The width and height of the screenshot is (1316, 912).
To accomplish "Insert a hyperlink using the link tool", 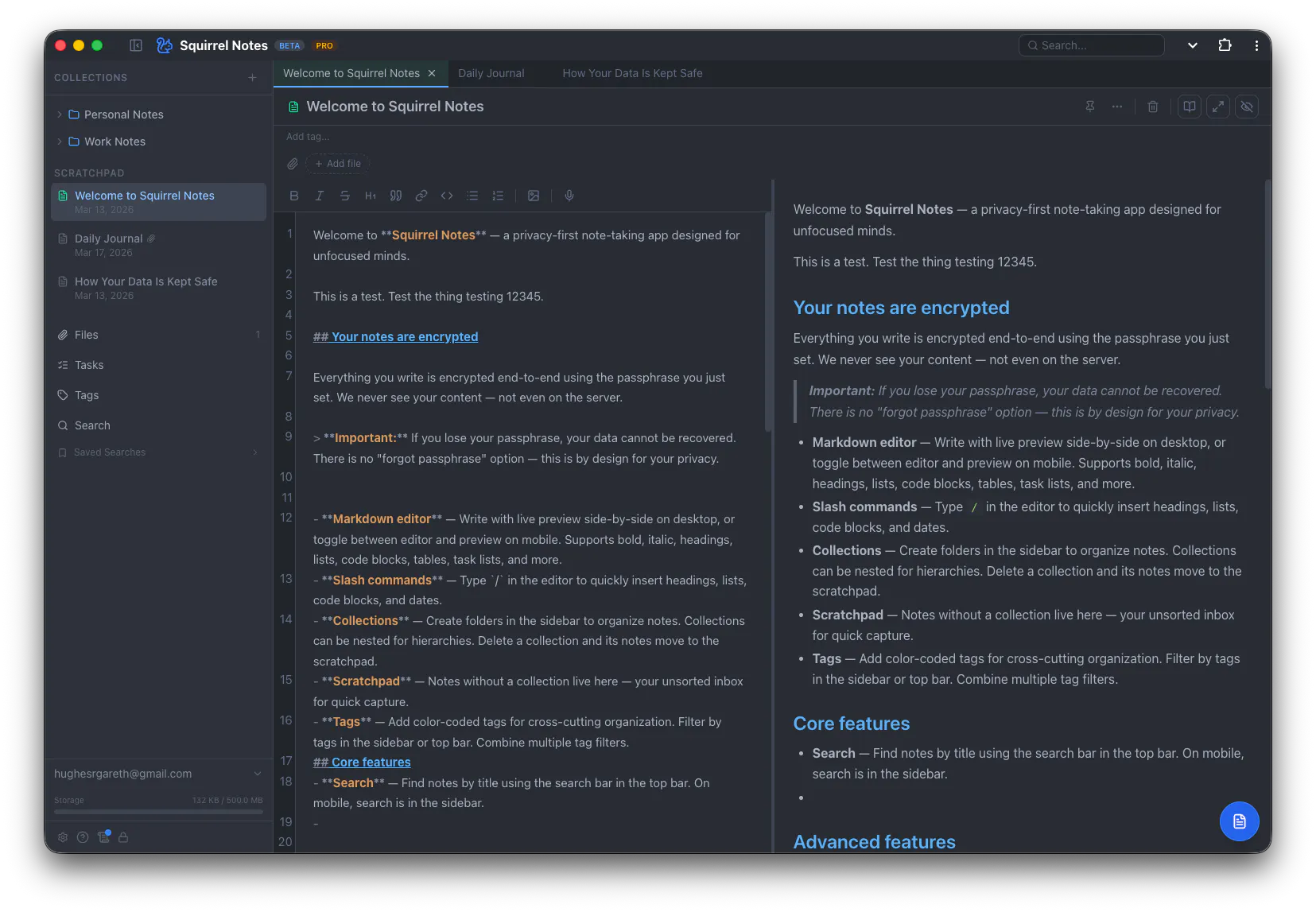I will [421, 196].
